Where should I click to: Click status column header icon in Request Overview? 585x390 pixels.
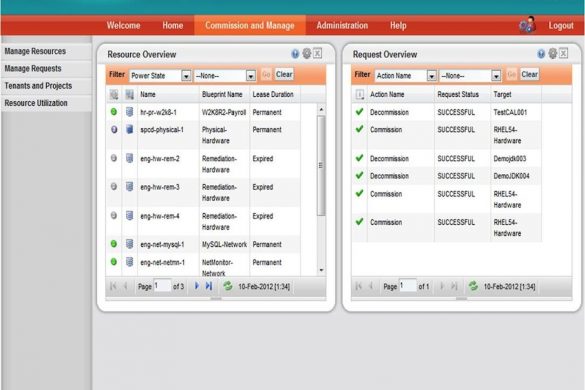360,94
